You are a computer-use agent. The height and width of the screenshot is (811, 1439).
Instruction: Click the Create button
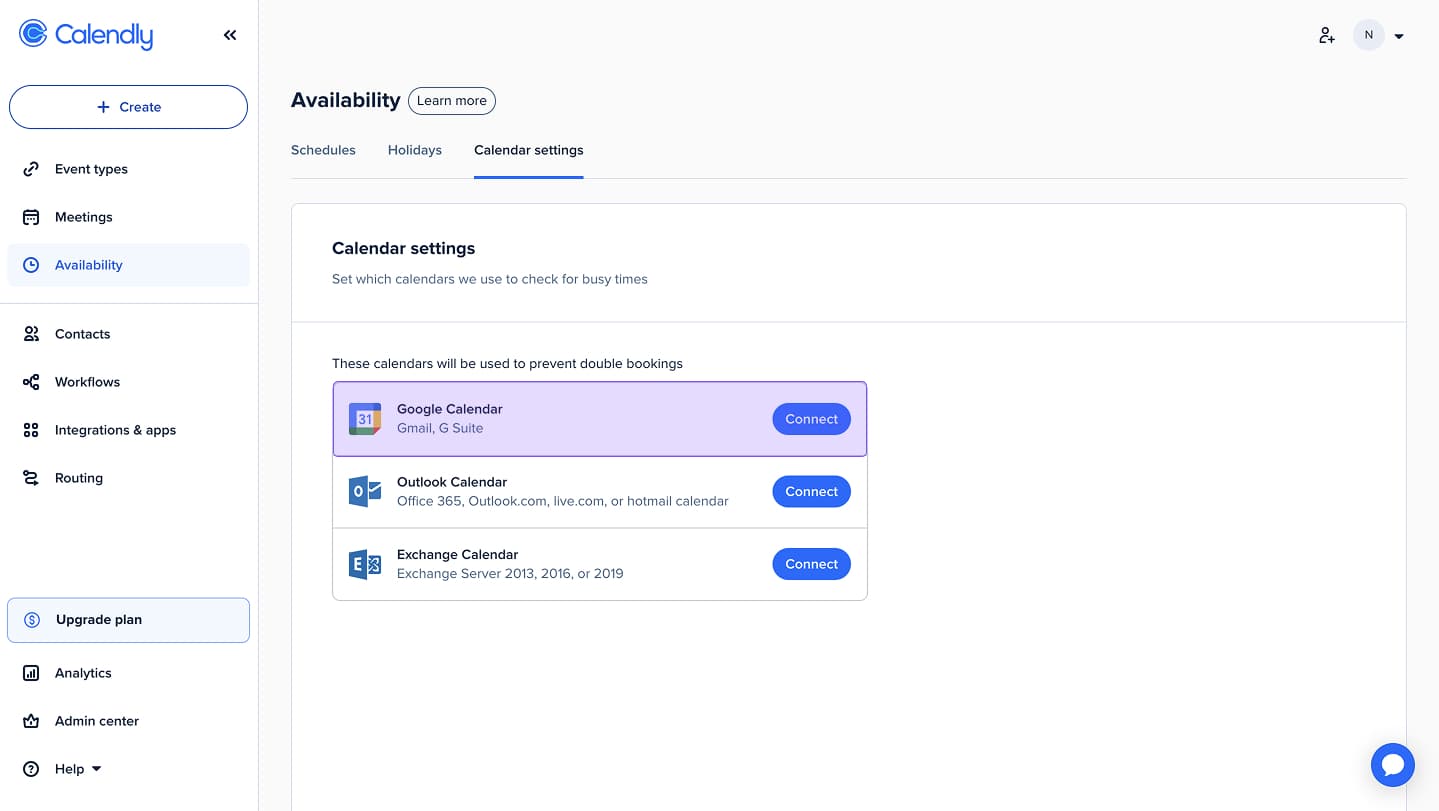(x=128, y=107)
